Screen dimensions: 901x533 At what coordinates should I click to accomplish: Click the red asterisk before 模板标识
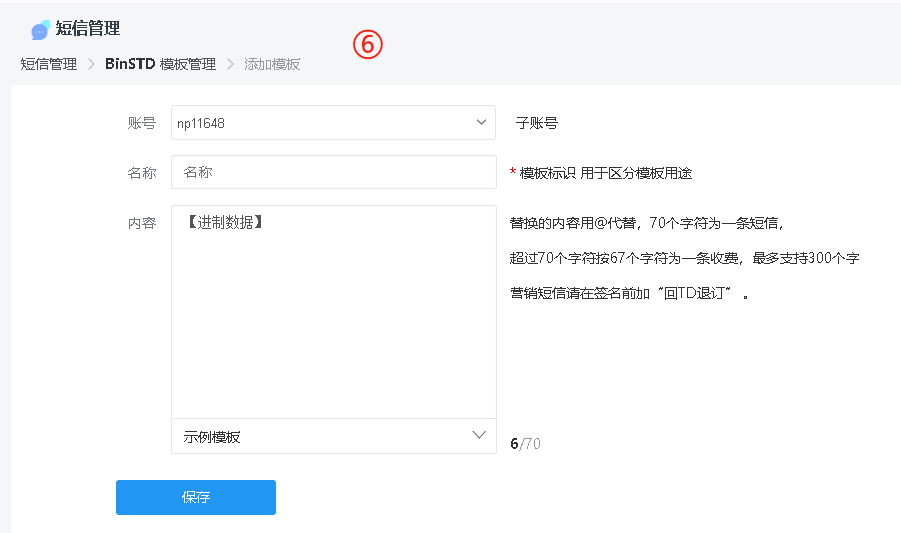click(513, 172)
